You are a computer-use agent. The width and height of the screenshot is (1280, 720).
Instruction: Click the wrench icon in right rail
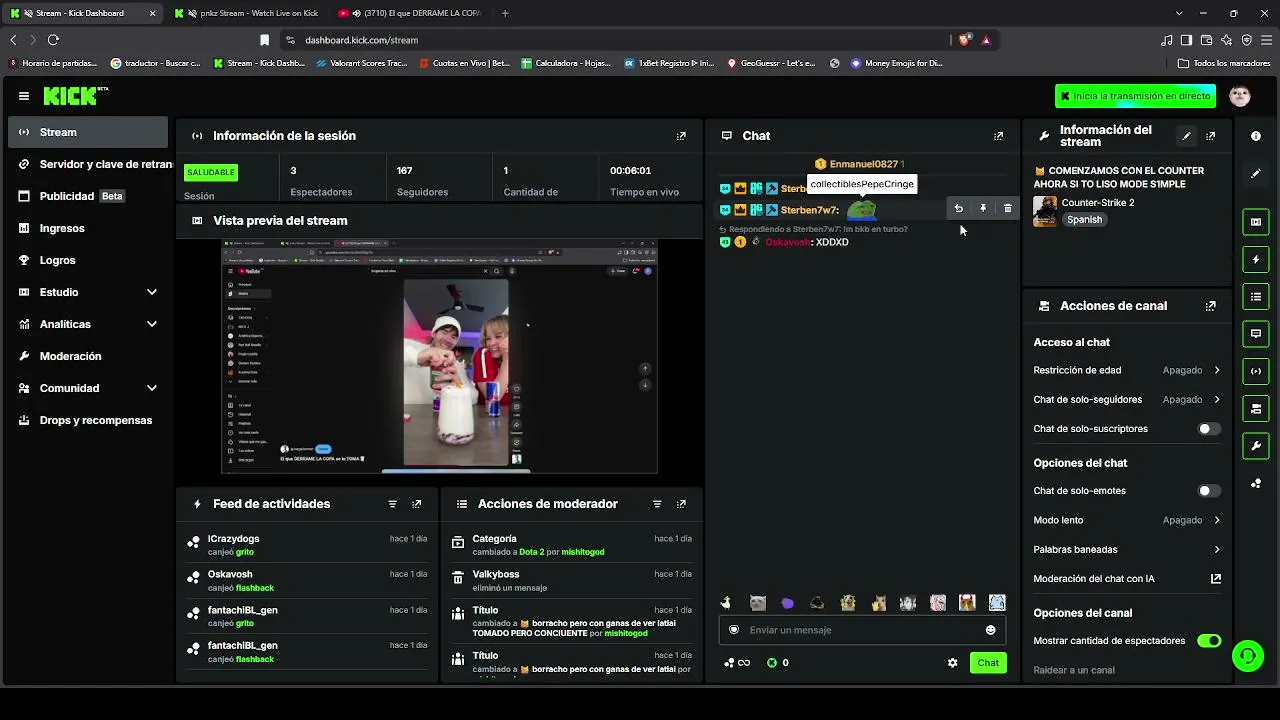(1256, 446)
